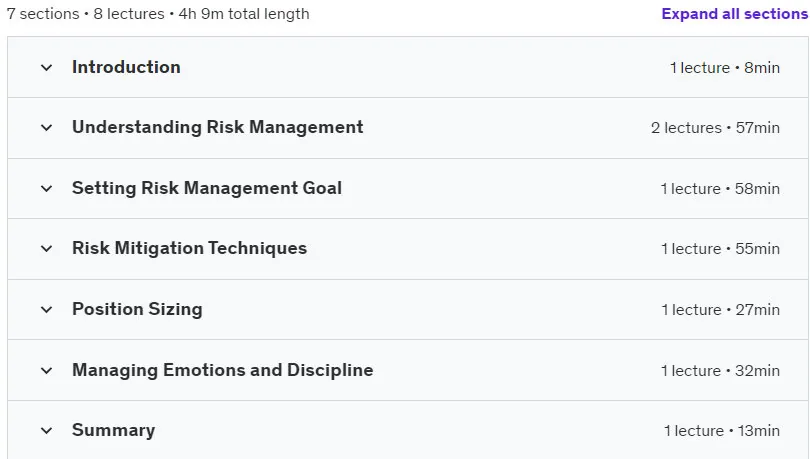Click Expand all sections link
This screenshot has width=810, height=459.
[x=735, y=13]
